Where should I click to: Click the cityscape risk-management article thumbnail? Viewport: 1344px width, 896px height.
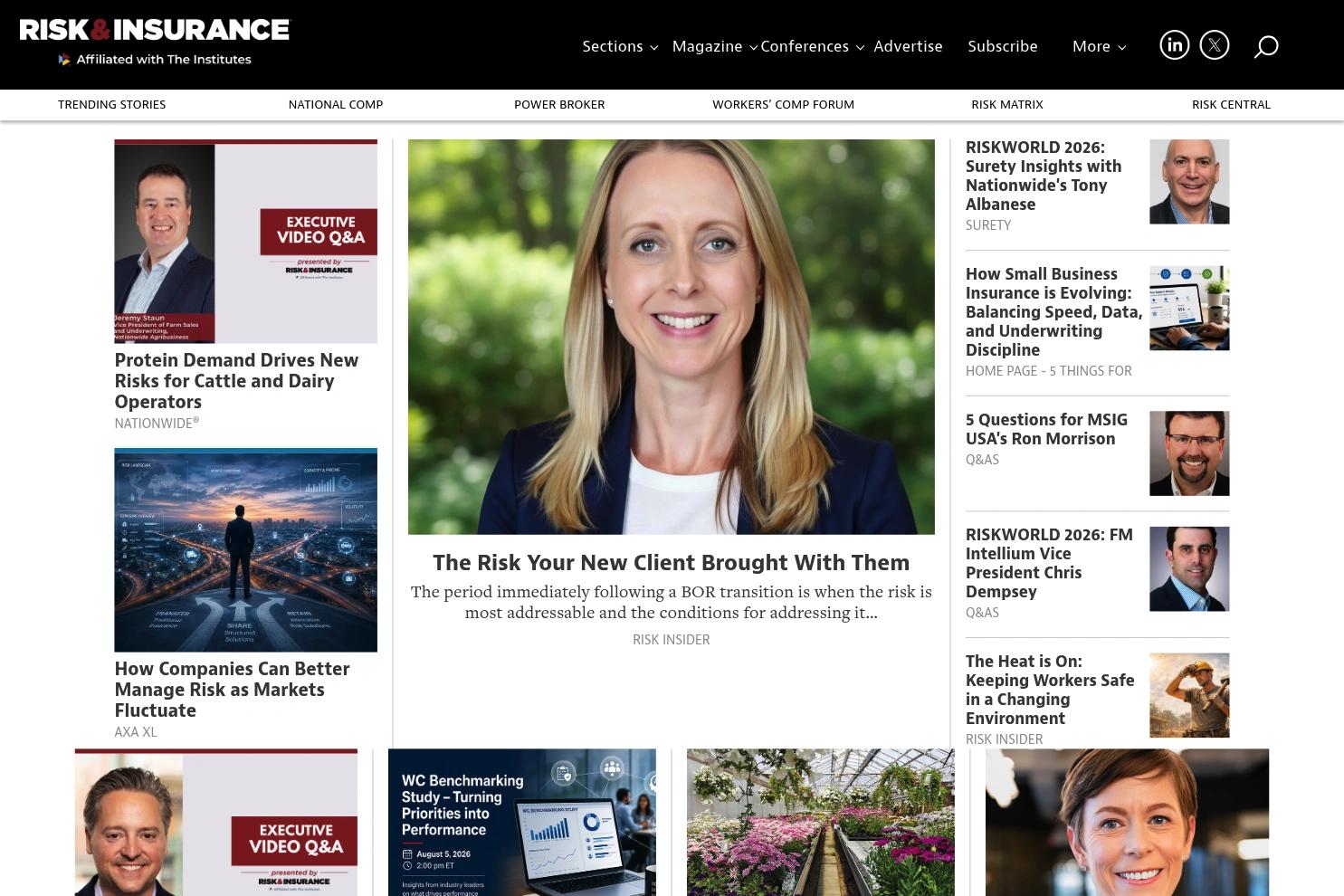point(245,550)
